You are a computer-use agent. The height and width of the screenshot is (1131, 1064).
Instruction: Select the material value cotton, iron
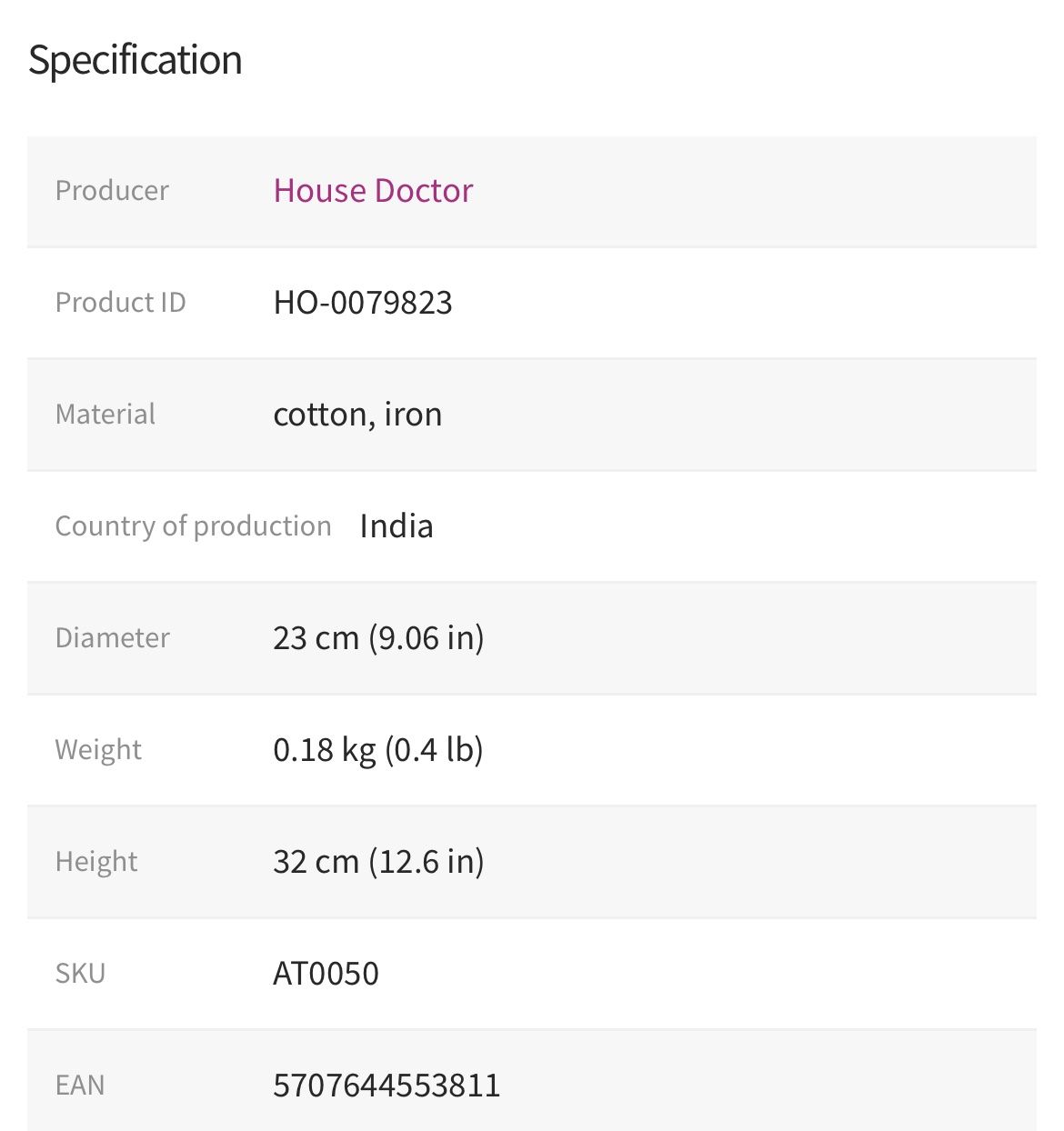357,415
